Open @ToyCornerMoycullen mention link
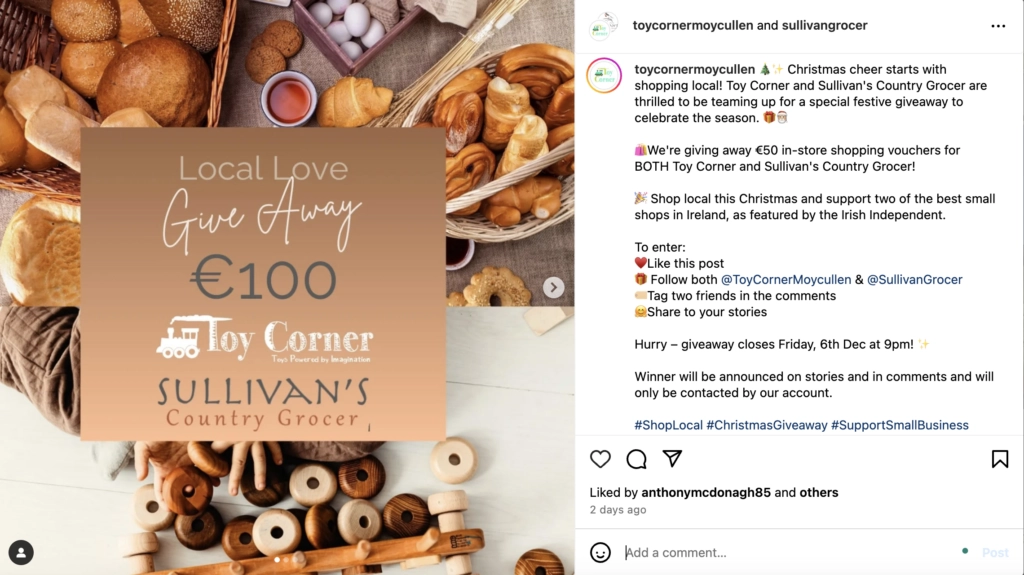 click(786, 280)
